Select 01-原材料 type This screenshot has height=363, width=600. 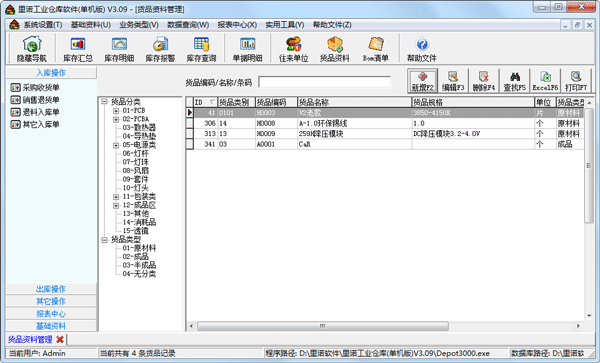139,248
